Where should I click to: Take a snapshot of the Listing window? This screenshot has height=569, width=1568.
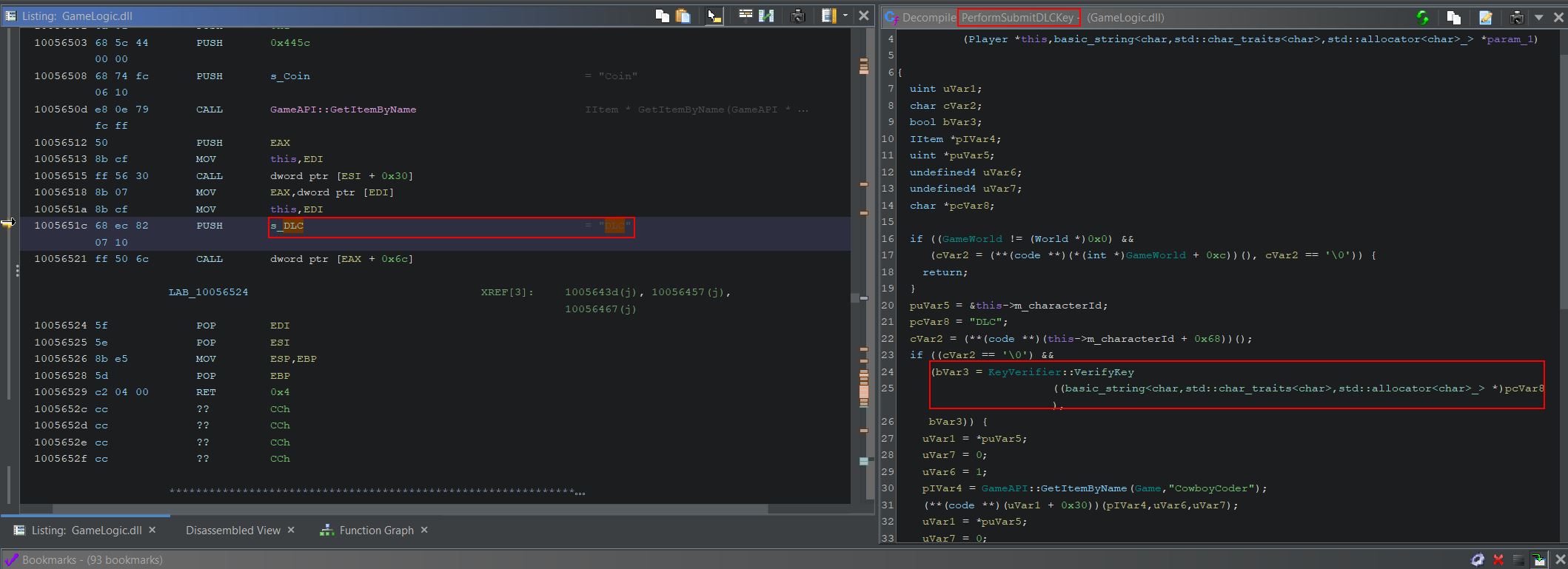798,16
